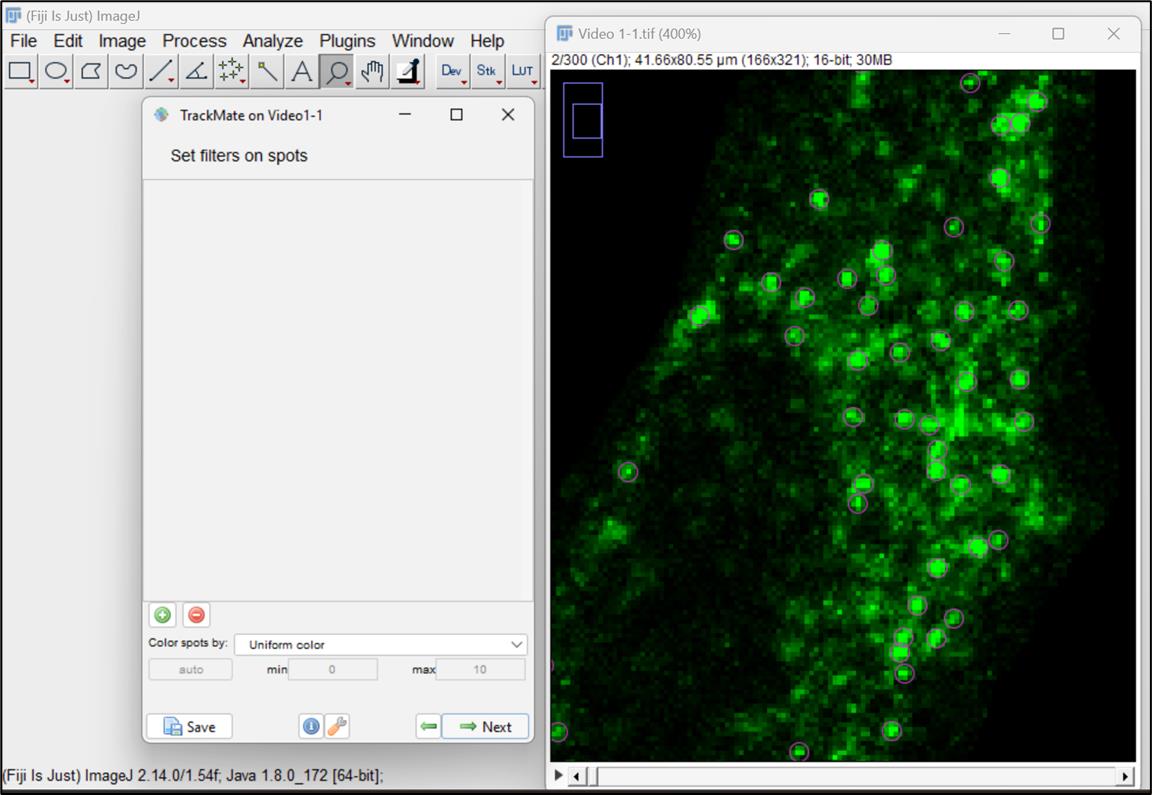Image resolution: width=1152 pixels, height=795 pixels.
Task: Click the min value field
Action: coord(333,669)
